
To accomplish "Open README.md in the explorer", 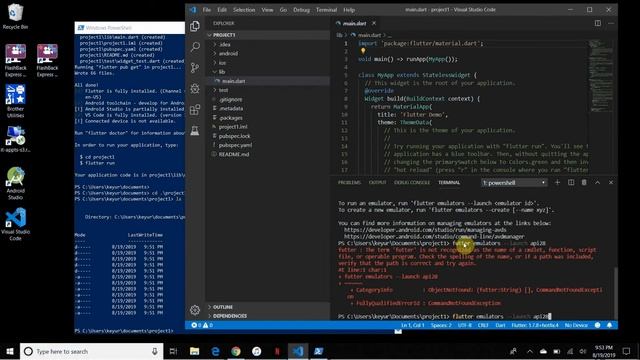I will click(x=268, y=154).
